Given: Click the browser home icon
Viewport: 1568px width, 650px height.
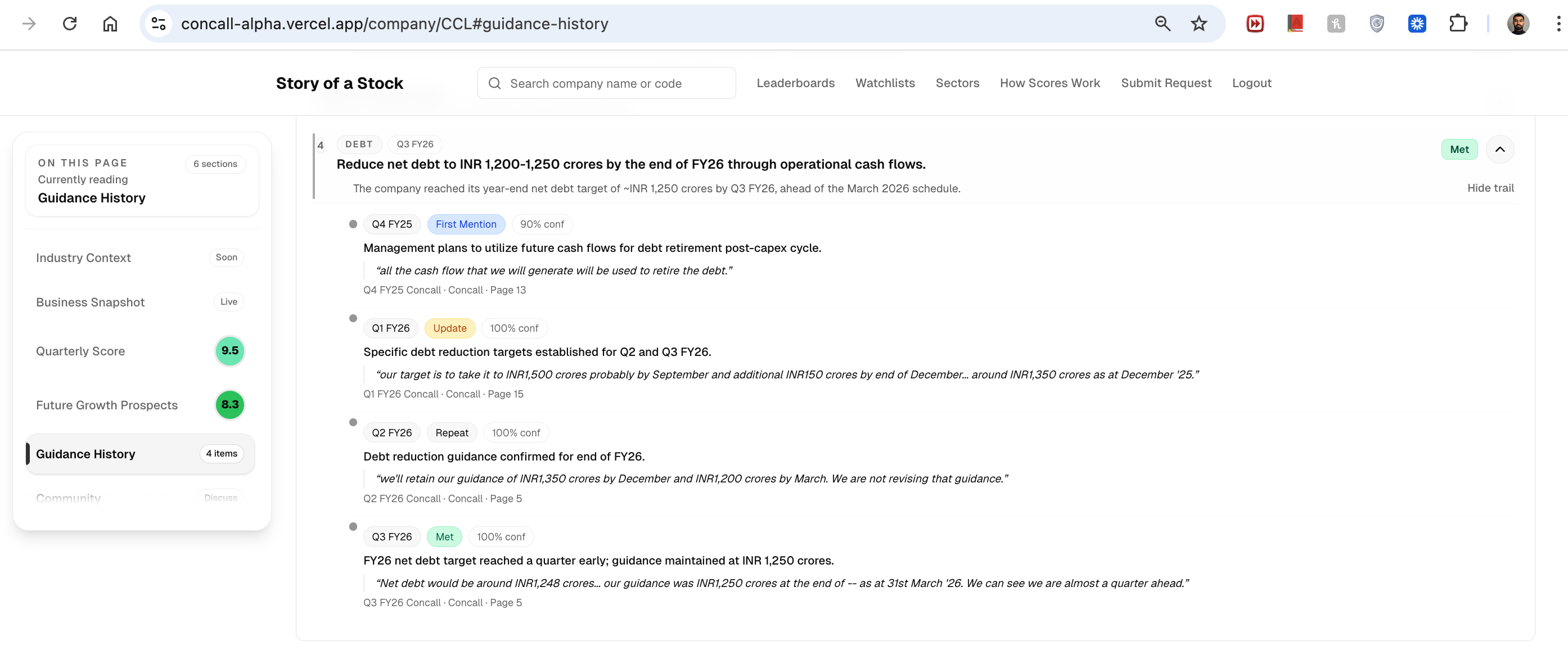Looking at the screenshot, I should 110,24.
